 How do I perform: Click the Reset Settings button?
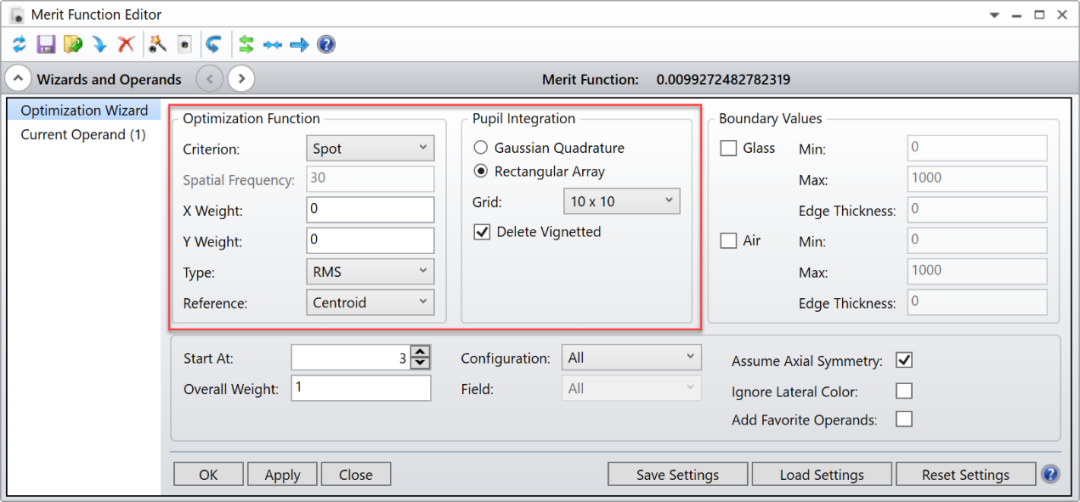[x=965, y=474]
